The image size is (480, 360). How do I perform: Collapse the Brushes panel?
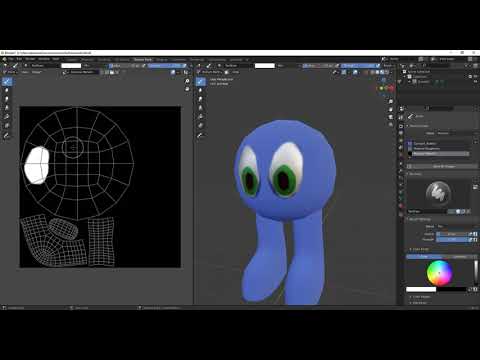coord(415,174)
